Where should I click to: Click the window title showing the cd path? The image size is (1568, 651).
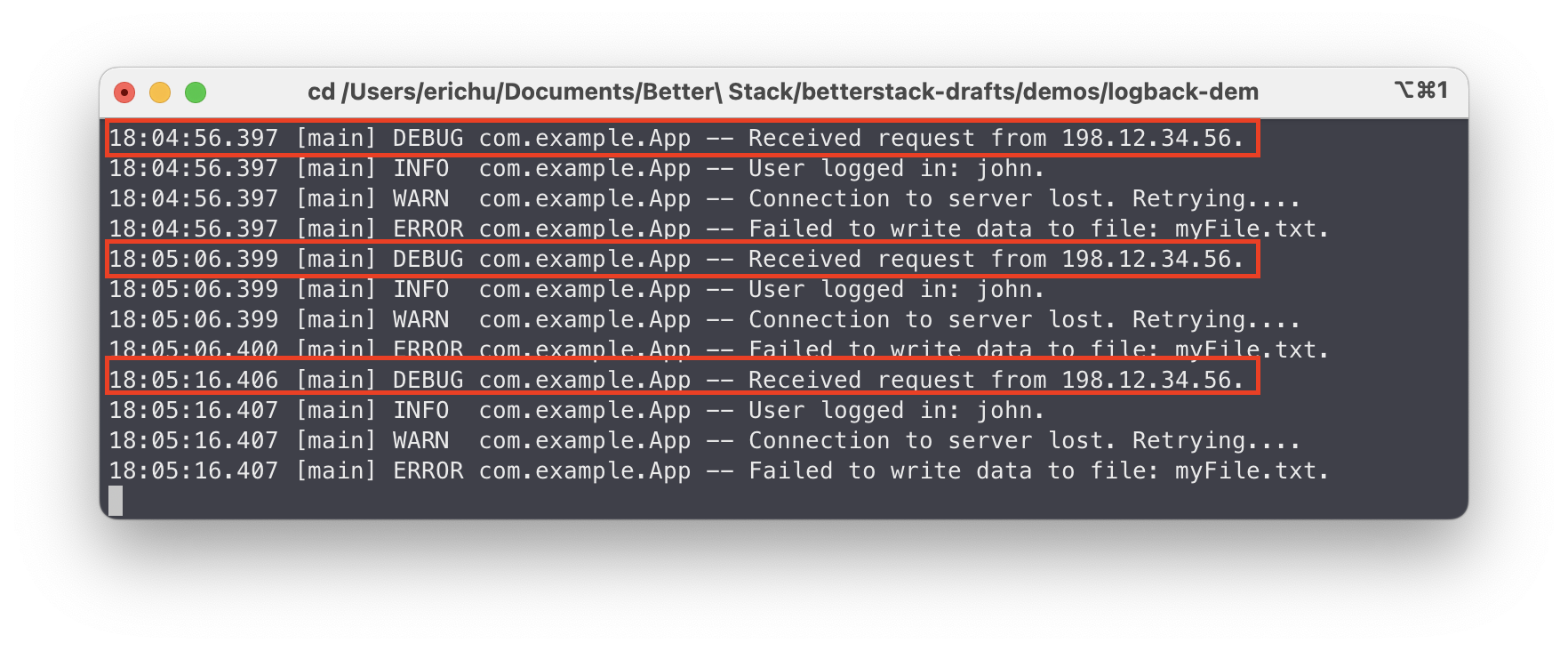click(782, 92)
